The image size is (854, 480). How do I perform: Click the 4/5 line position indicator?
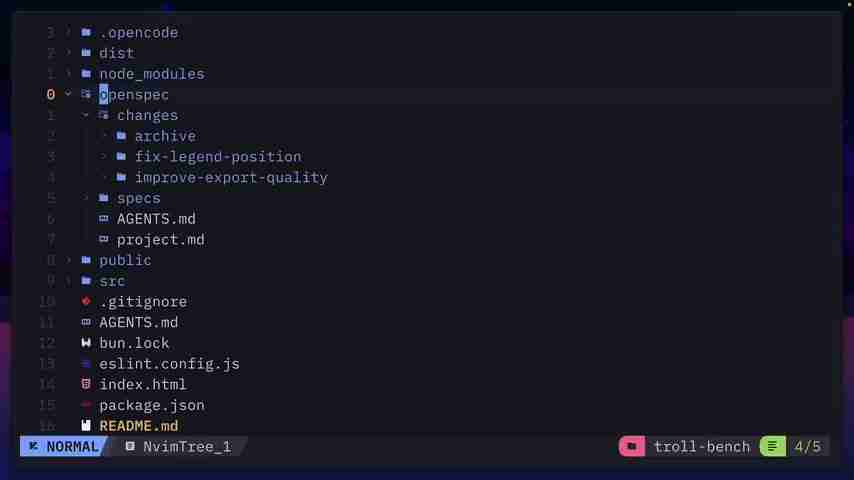coord(807,447)
